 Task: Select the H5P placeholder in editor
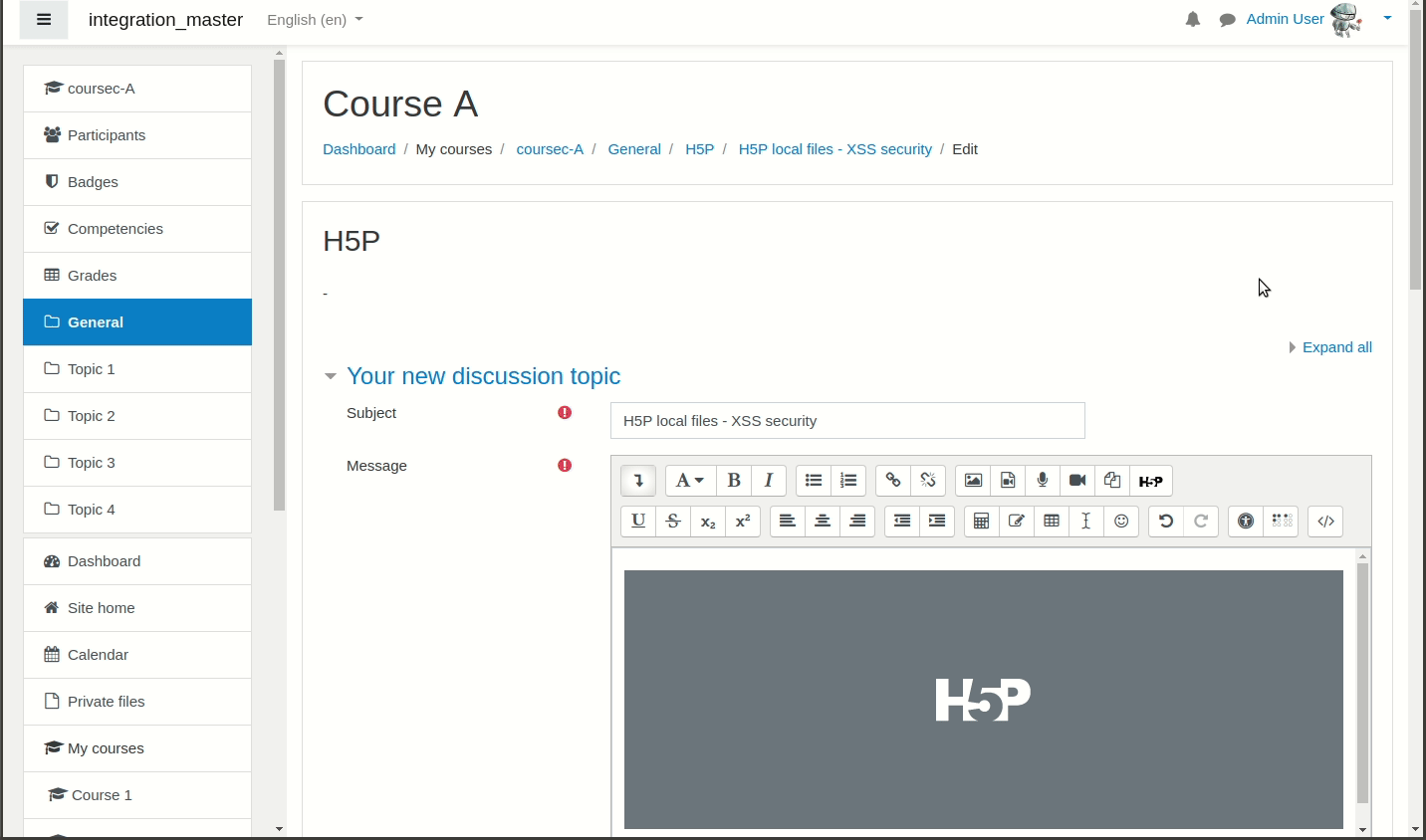point(983,700)
